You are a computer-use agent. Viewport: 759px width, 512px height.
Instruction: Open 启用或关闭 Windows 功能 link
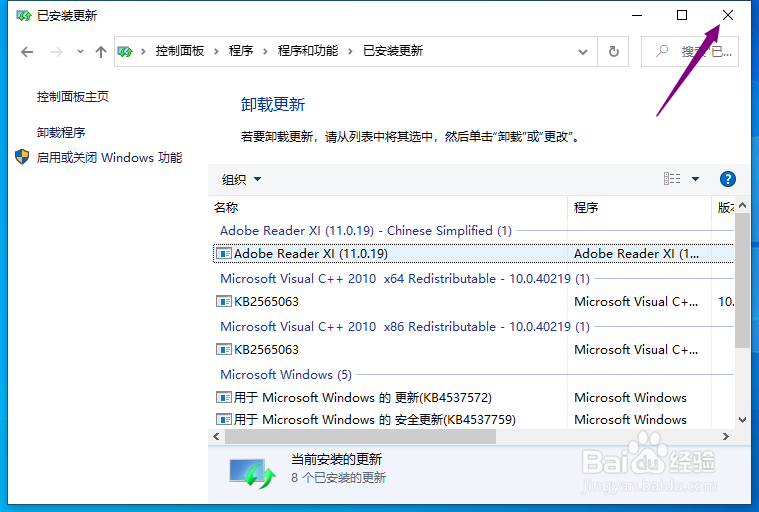coord(109,158)
